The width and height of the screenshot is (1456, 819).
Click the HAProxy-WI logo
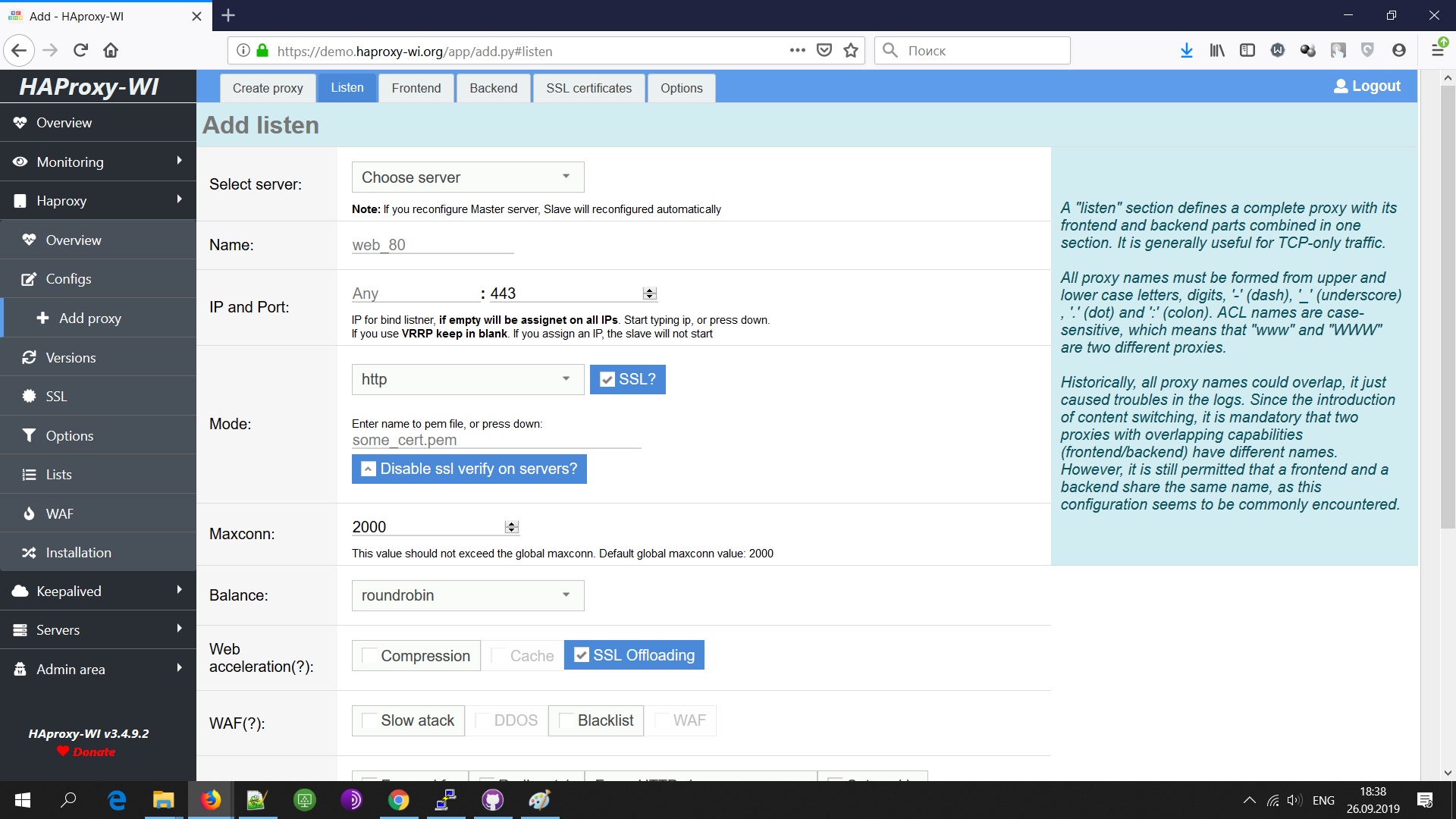coord(89,87)
